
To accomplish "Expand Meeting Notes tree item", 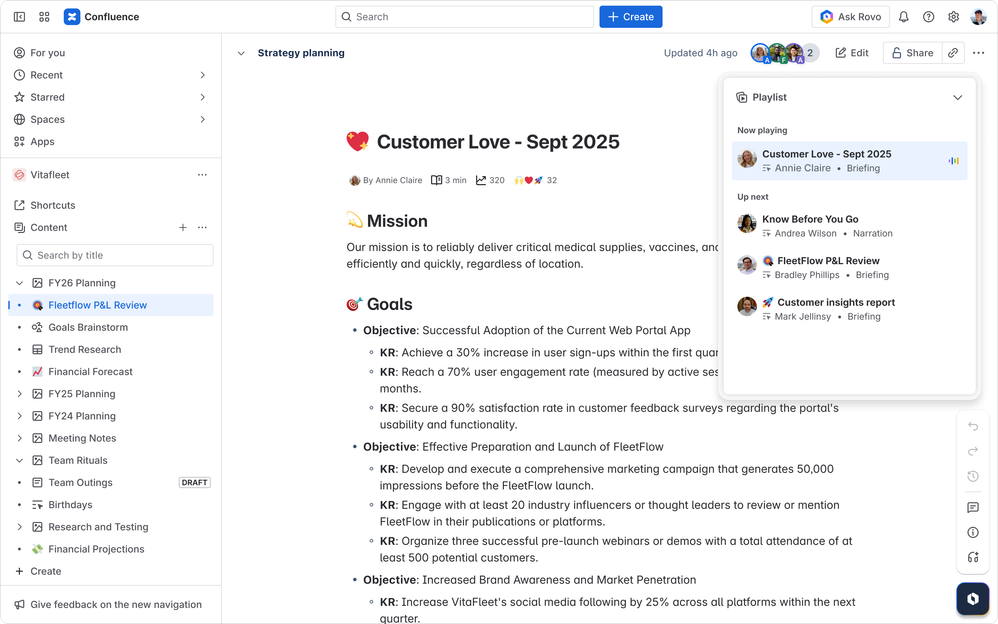I will 19,438.
